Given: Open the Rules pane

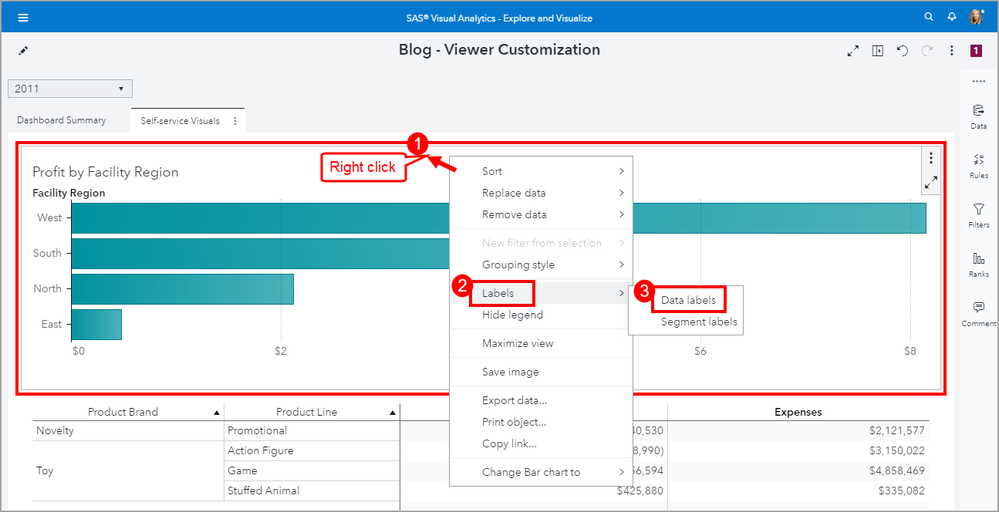Looking at the screenshot, I should (x=978, y=165).
